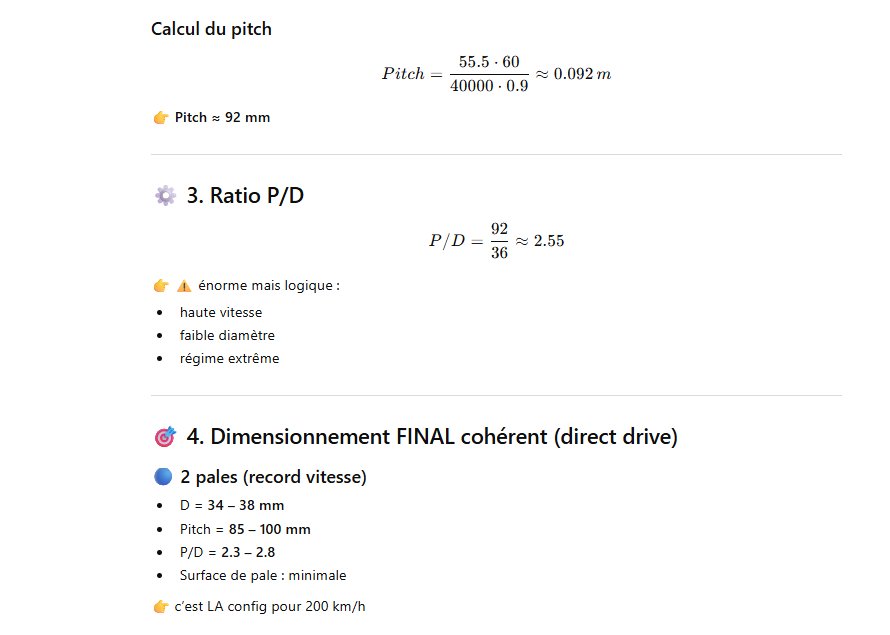Click the yellow warning triangle emoji

coord(184,286)
